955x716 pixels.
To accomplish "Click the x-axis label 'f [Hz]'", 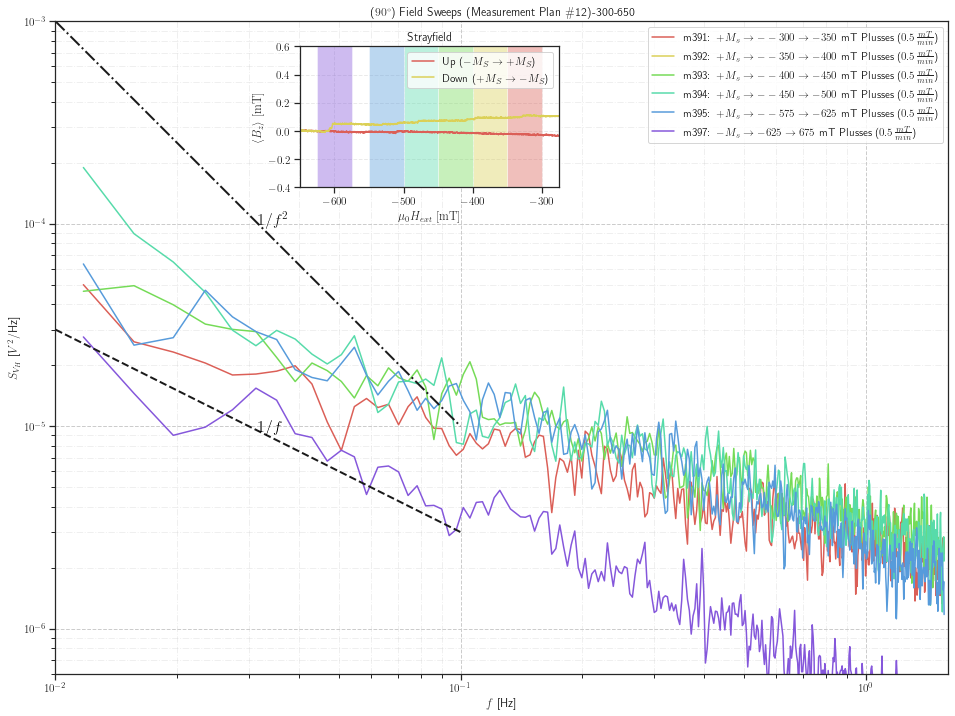I will pyautogui.click(x=502, y=704).
